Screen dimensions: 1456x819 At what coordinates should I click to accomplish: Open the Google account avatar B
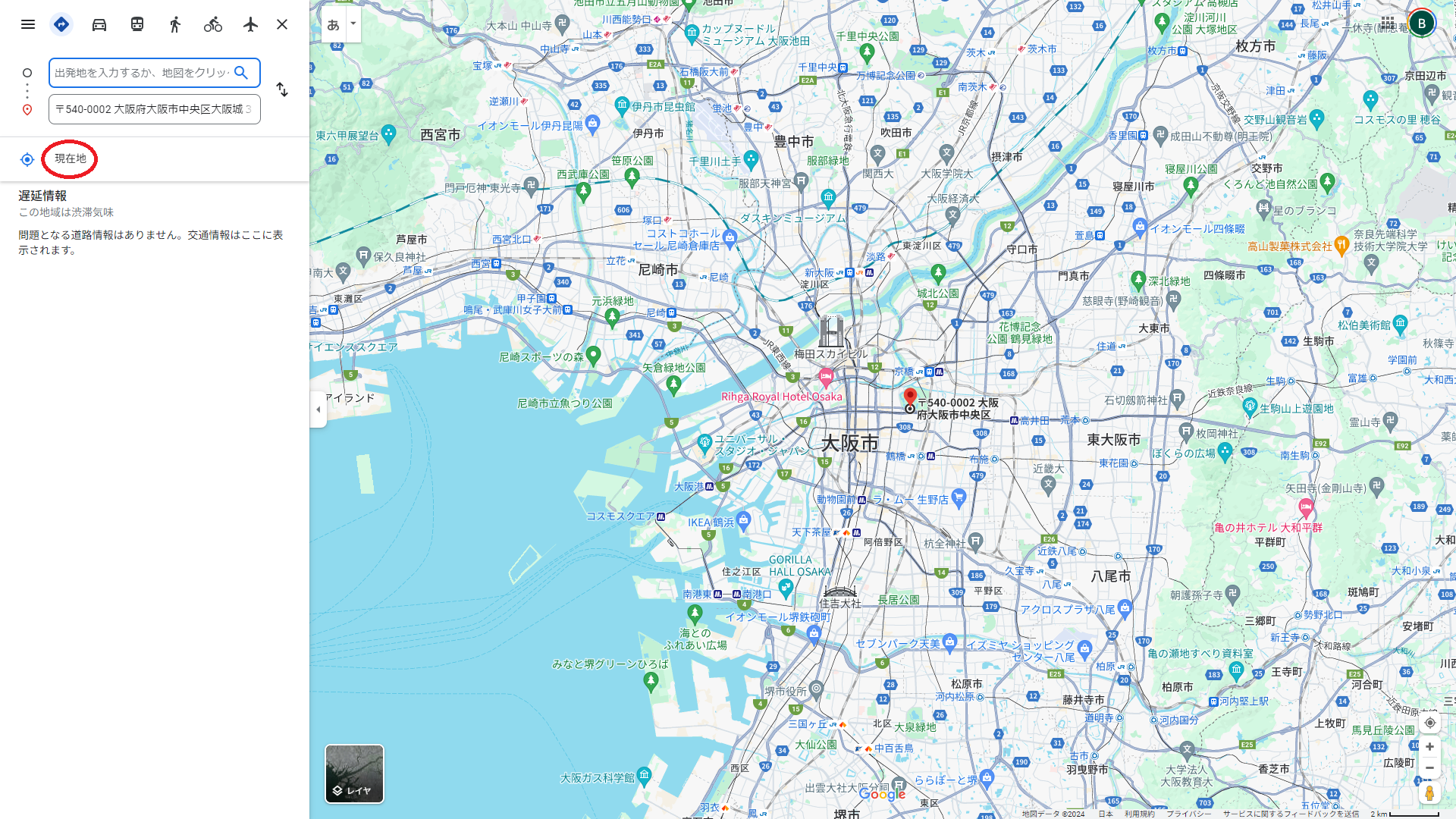(1422, 24)
